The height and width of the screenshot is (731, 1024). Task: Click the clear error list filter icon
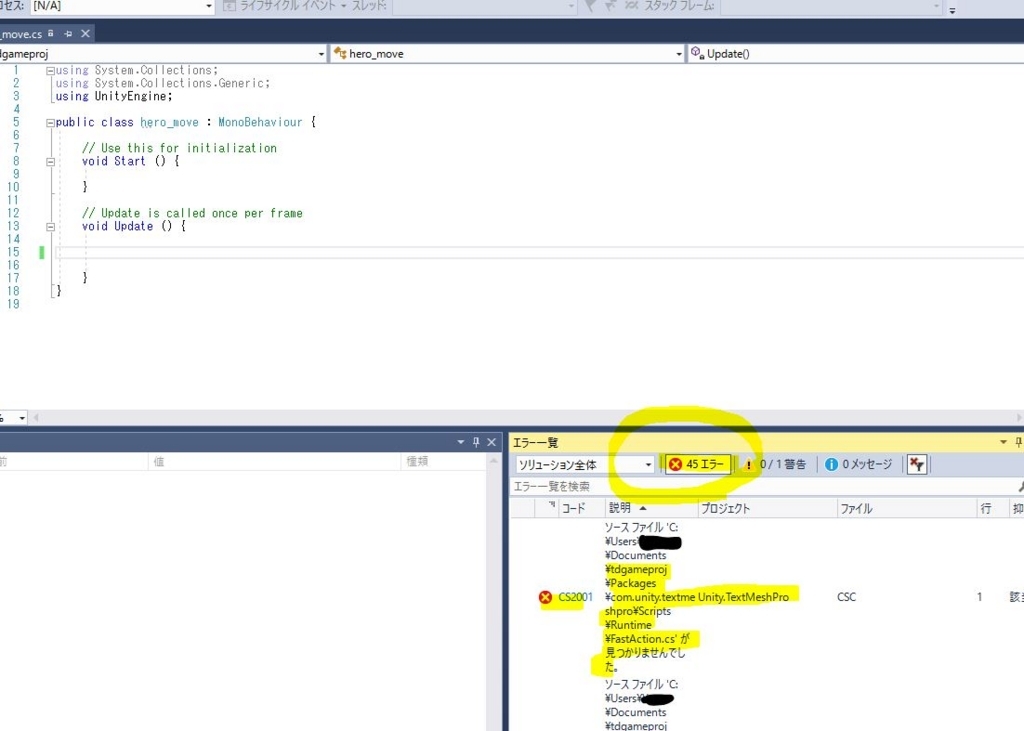[917, 464]
